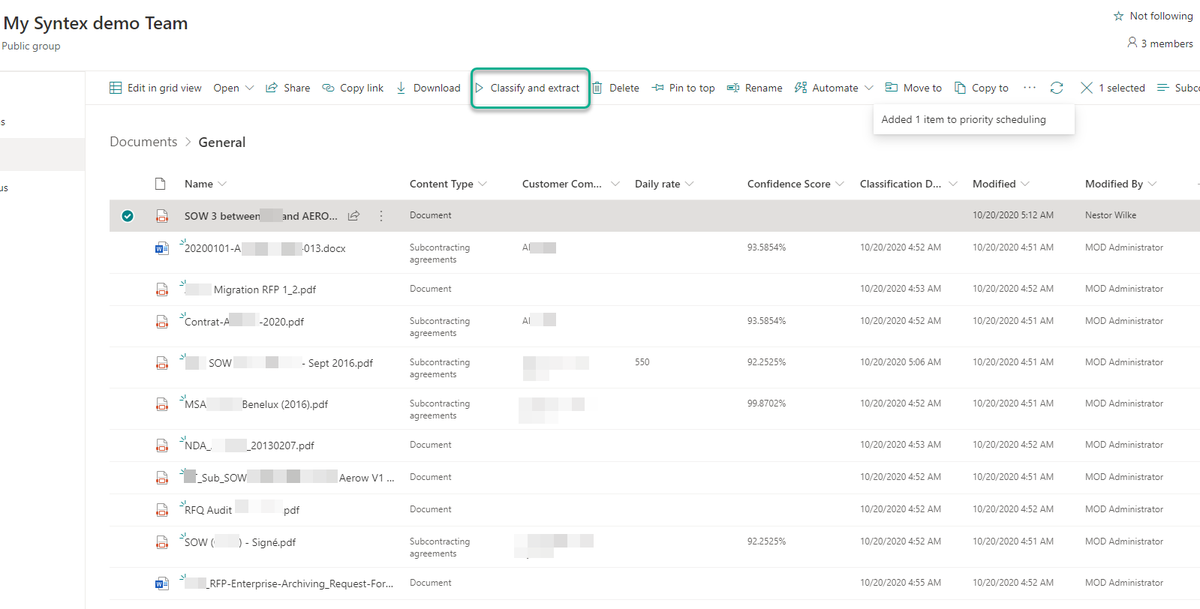Open Modified By column menu
The height and width of the screenshot is (609, 1200).
pyautogui.click(x=1121, y=184)
